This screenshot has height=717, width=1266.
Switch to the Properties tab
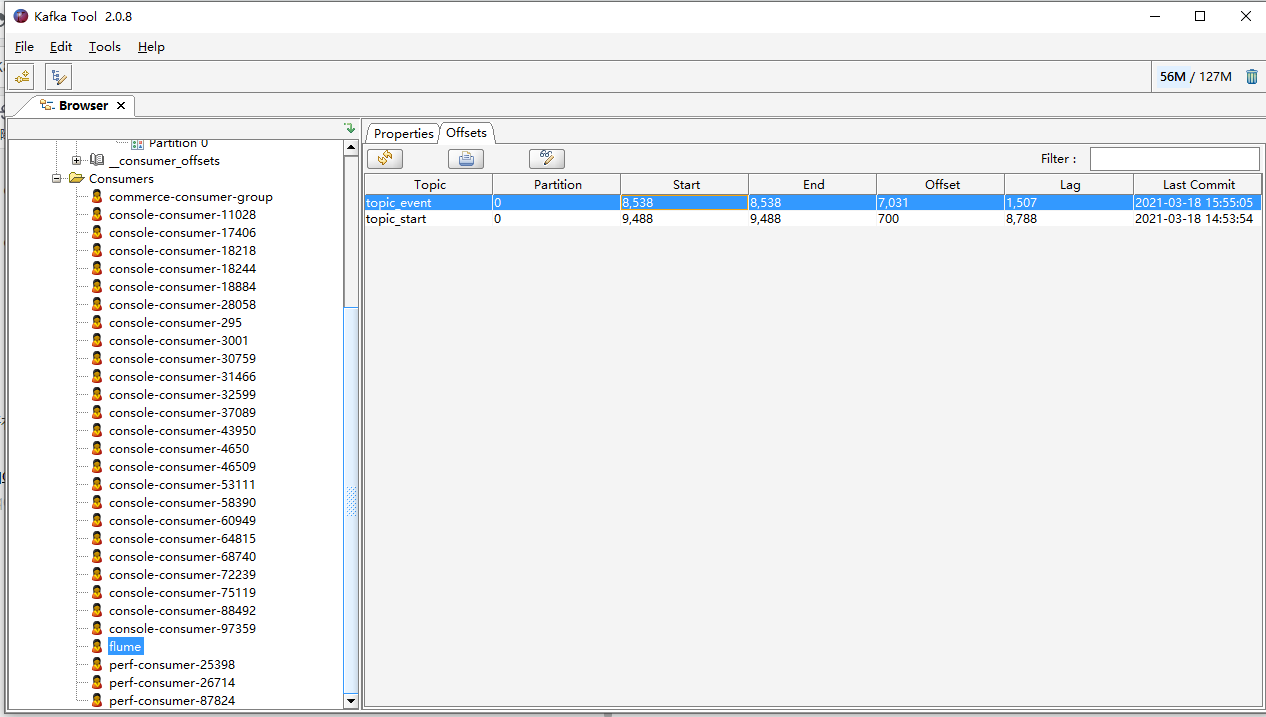(x=403, y=133)
